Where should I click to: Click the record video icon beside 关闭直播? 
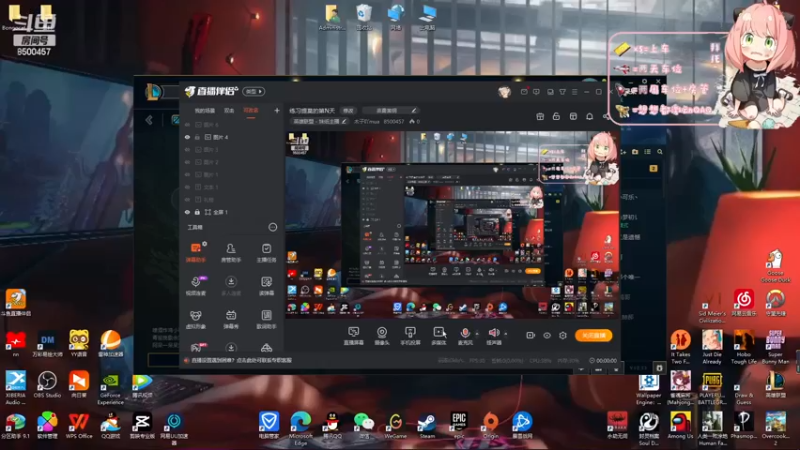(531, 335)
